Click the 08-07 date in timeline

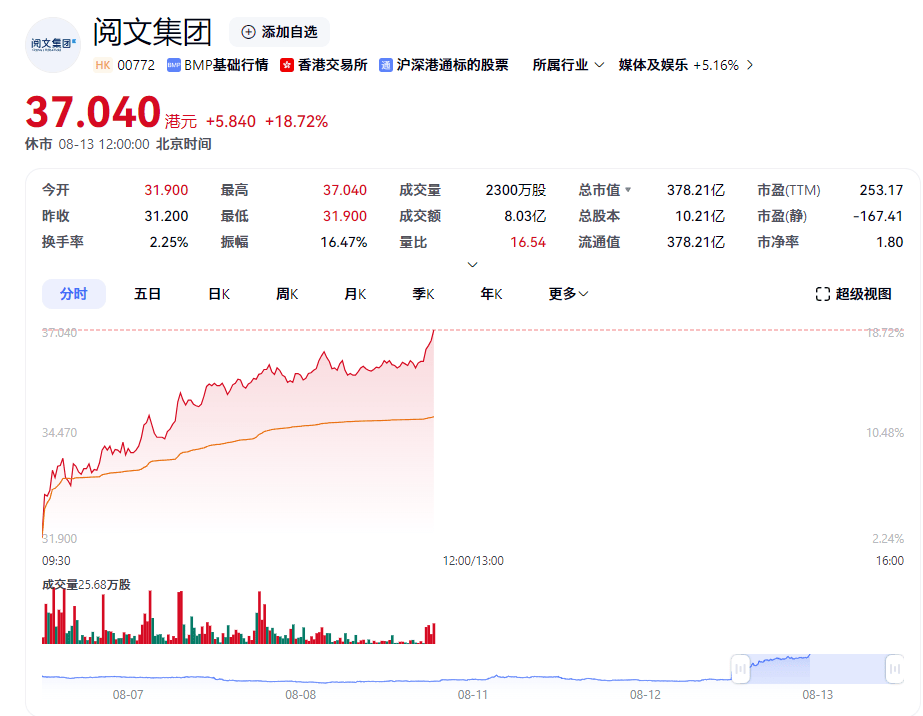(128, 695)
